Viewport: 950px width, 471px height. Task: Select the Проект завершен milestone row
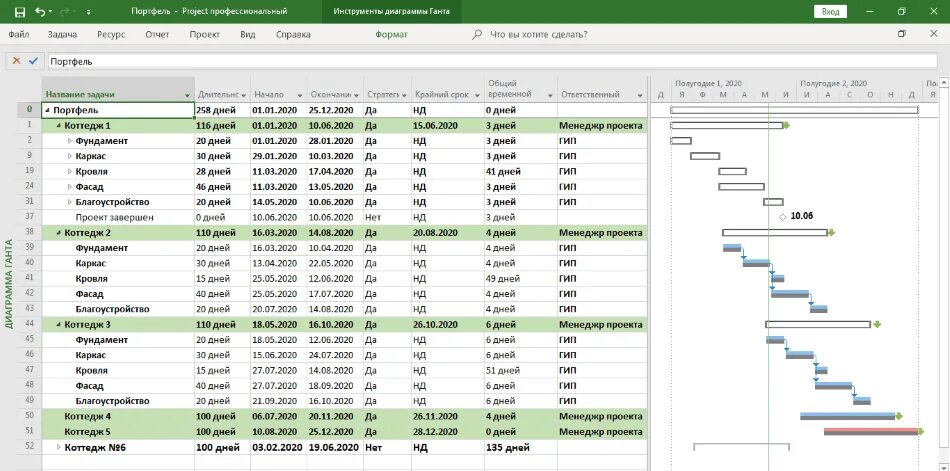pyautogui.click(x=115, y=217)
